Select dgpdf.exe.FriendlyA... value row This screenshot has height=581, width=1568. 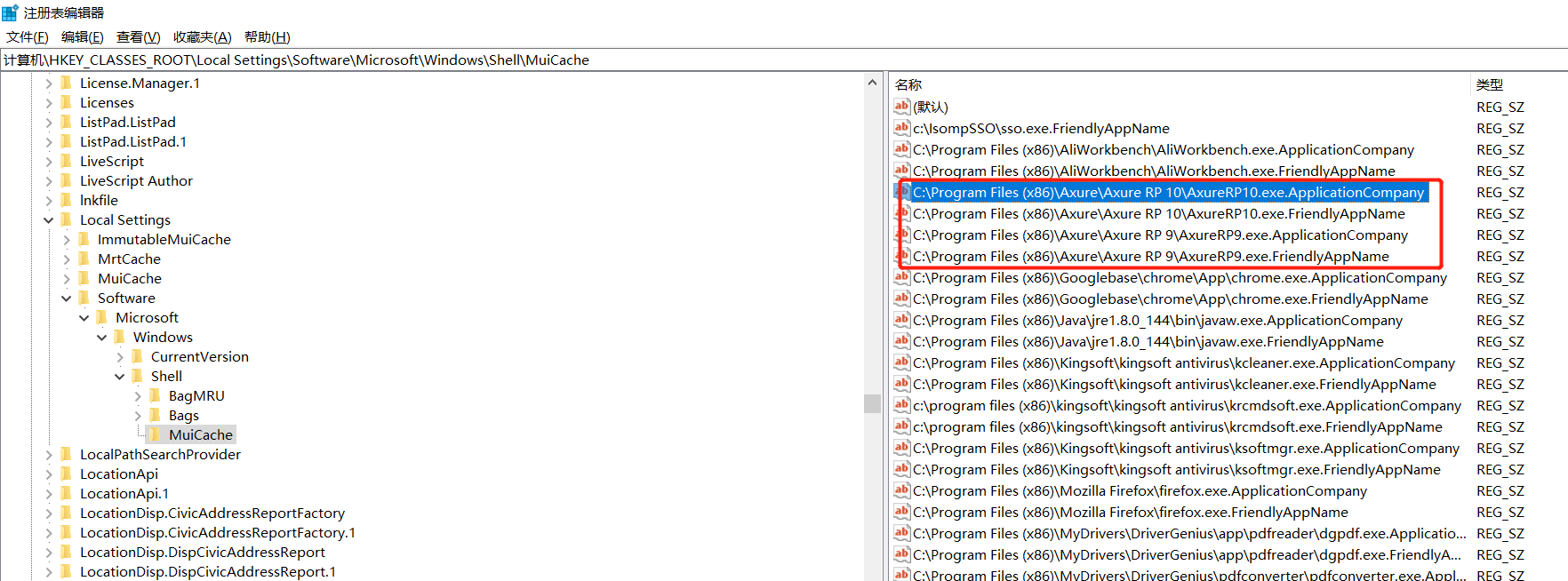pos(1188,555)
